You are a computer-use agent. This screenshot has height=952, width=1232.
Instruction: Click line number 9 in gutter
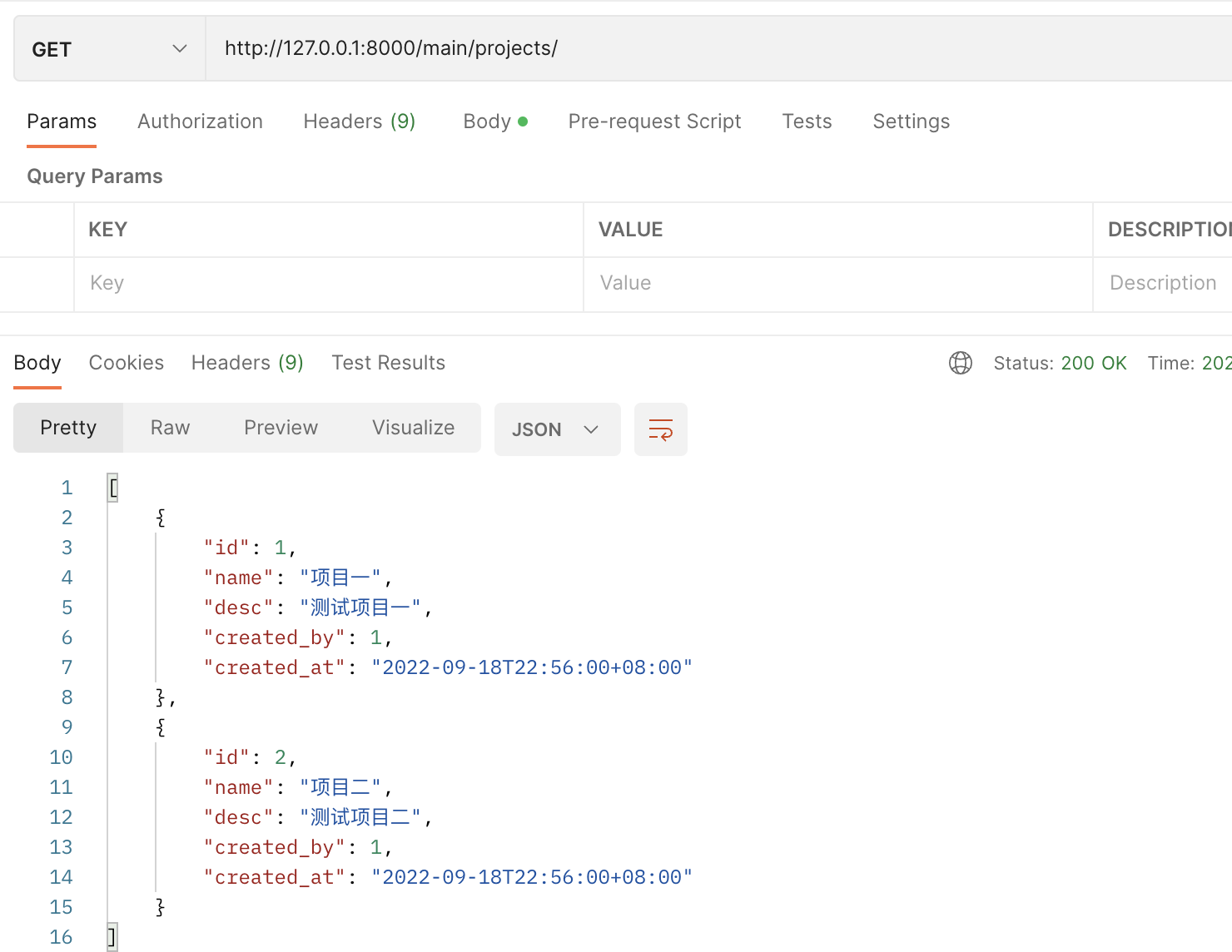point(67,727)
